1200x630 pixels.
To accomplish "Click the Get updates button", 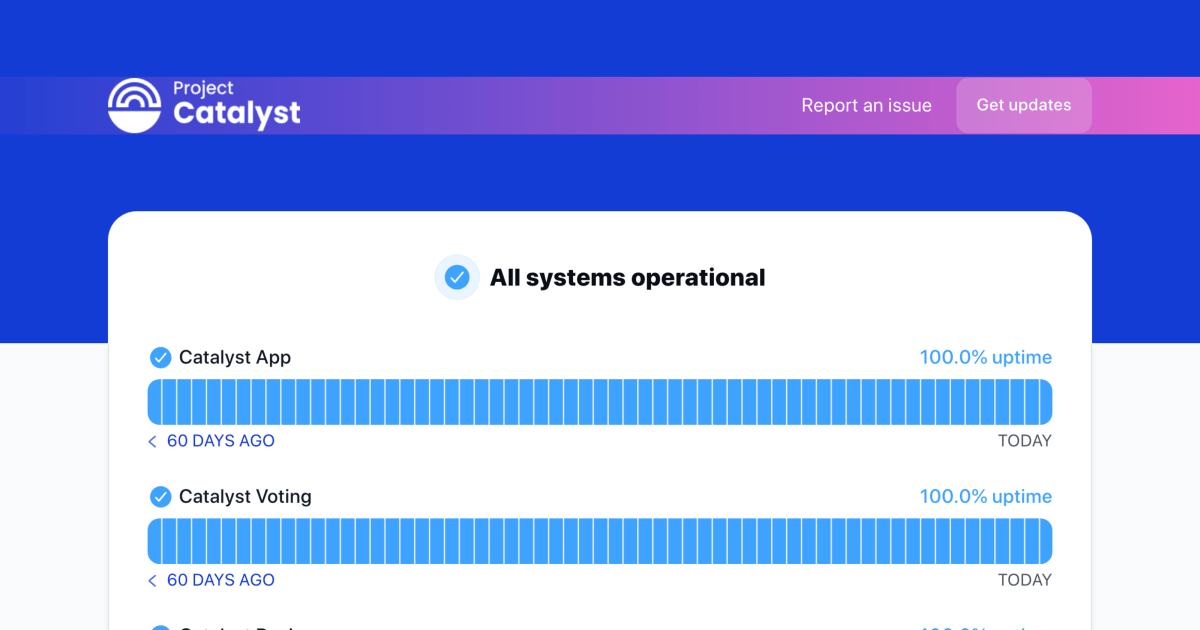I will point(1024,105).
